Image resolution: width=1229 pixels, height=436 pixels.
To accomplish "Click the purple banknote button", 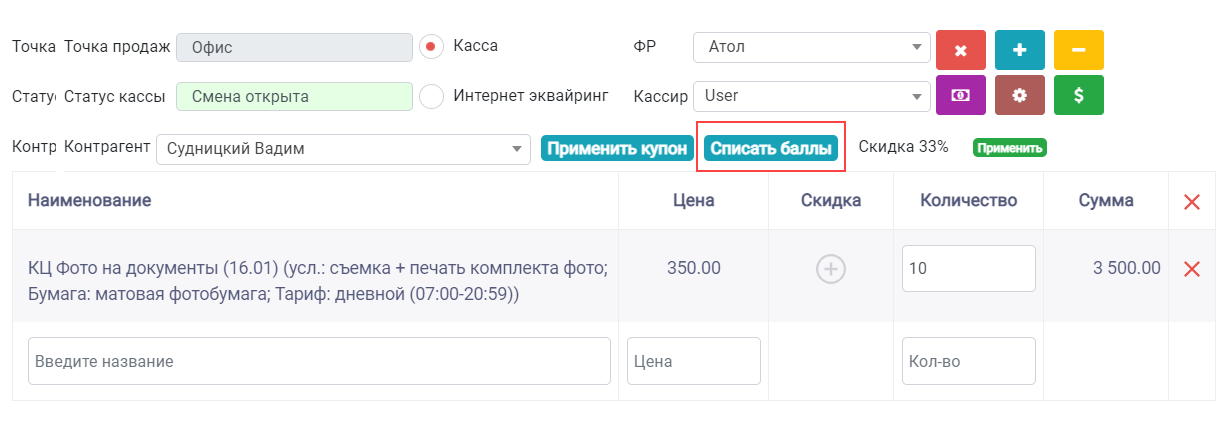I will click(961, 95).
